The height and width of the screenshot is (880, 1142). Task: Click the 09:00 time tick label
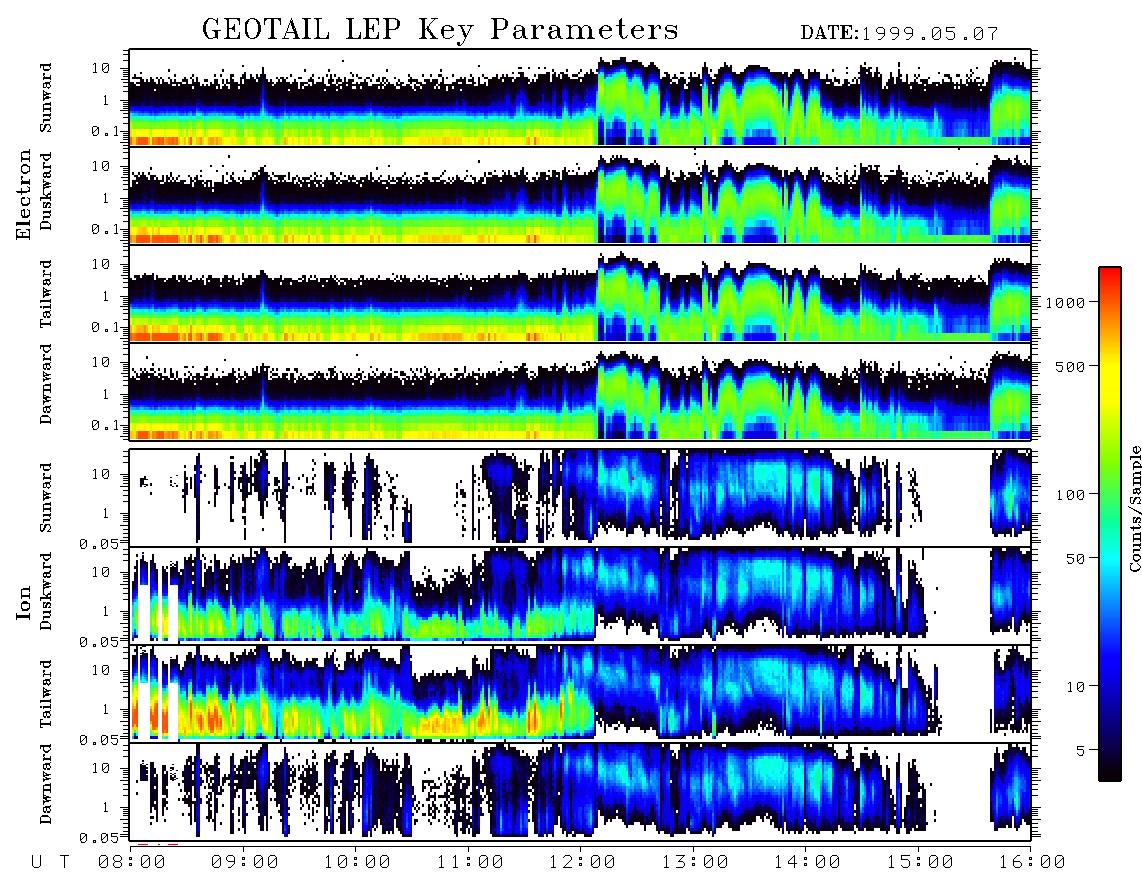pyautogui.click(x=245, y=862)
